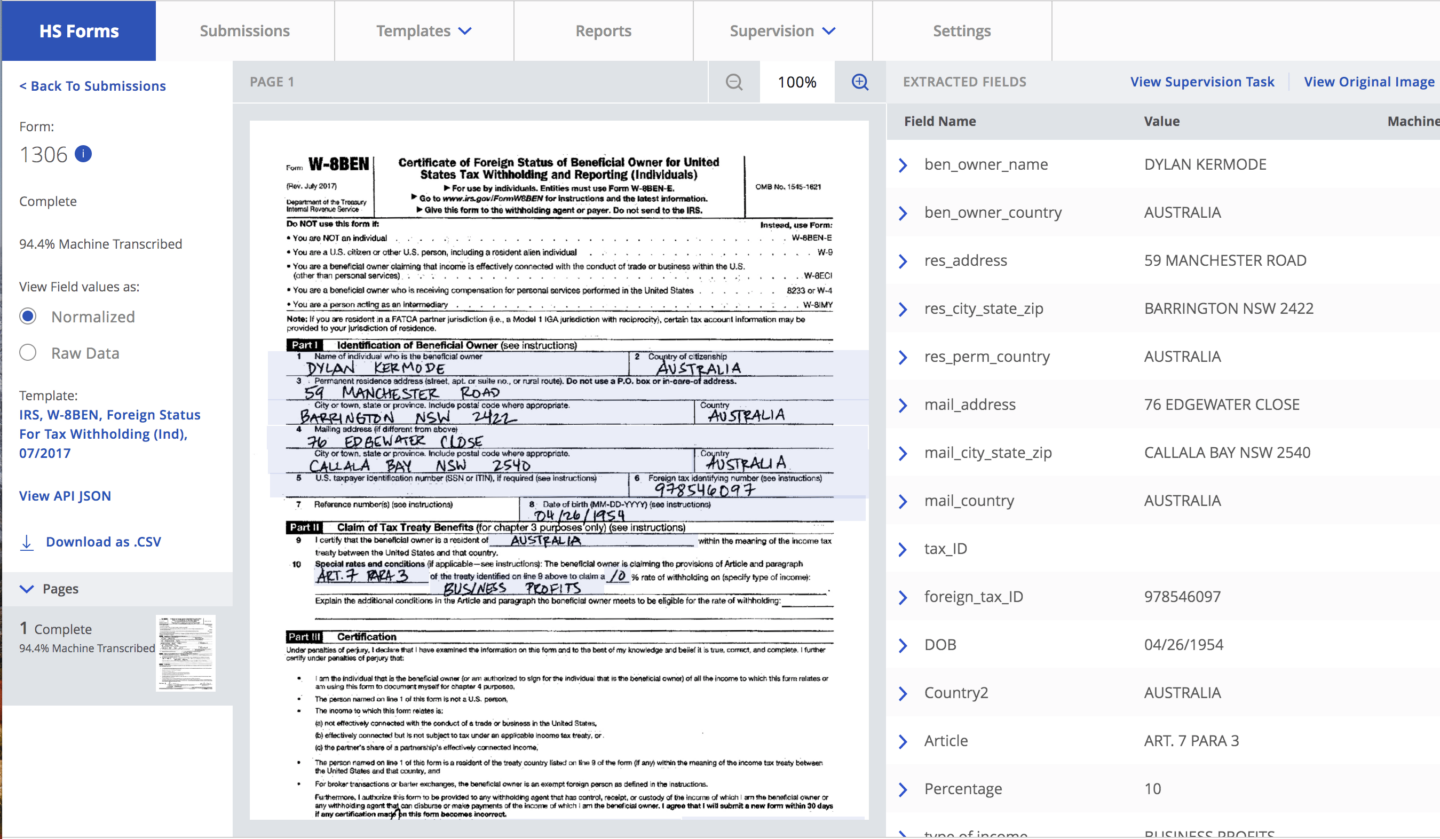1440x839 pixels.
Task: Click the 76 EDGEWATER CLOSE value
Action: pos(1222,405)
